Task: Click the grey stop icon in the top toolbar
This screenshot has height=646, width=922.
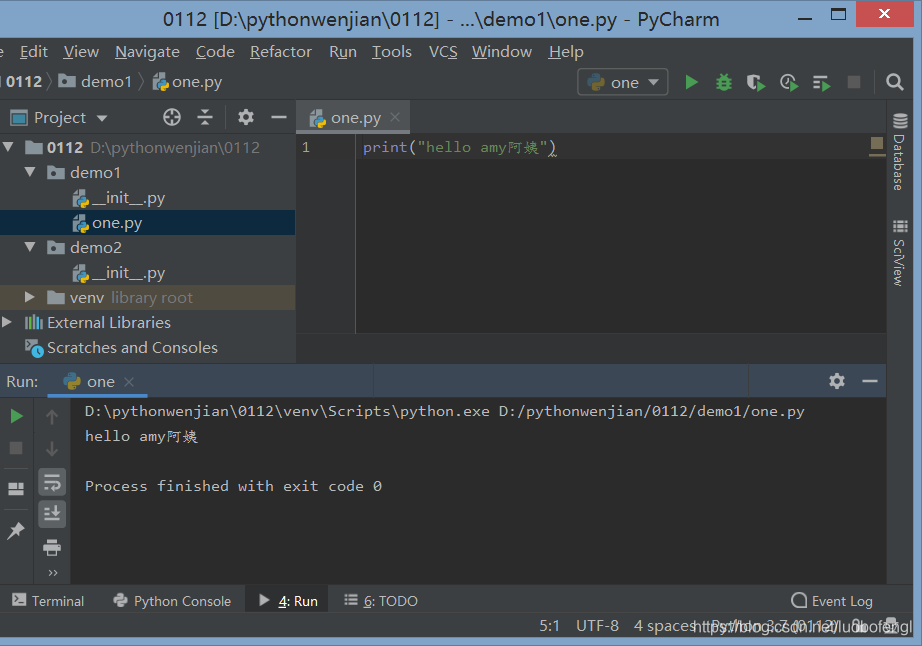Action: tap(854, 82)
